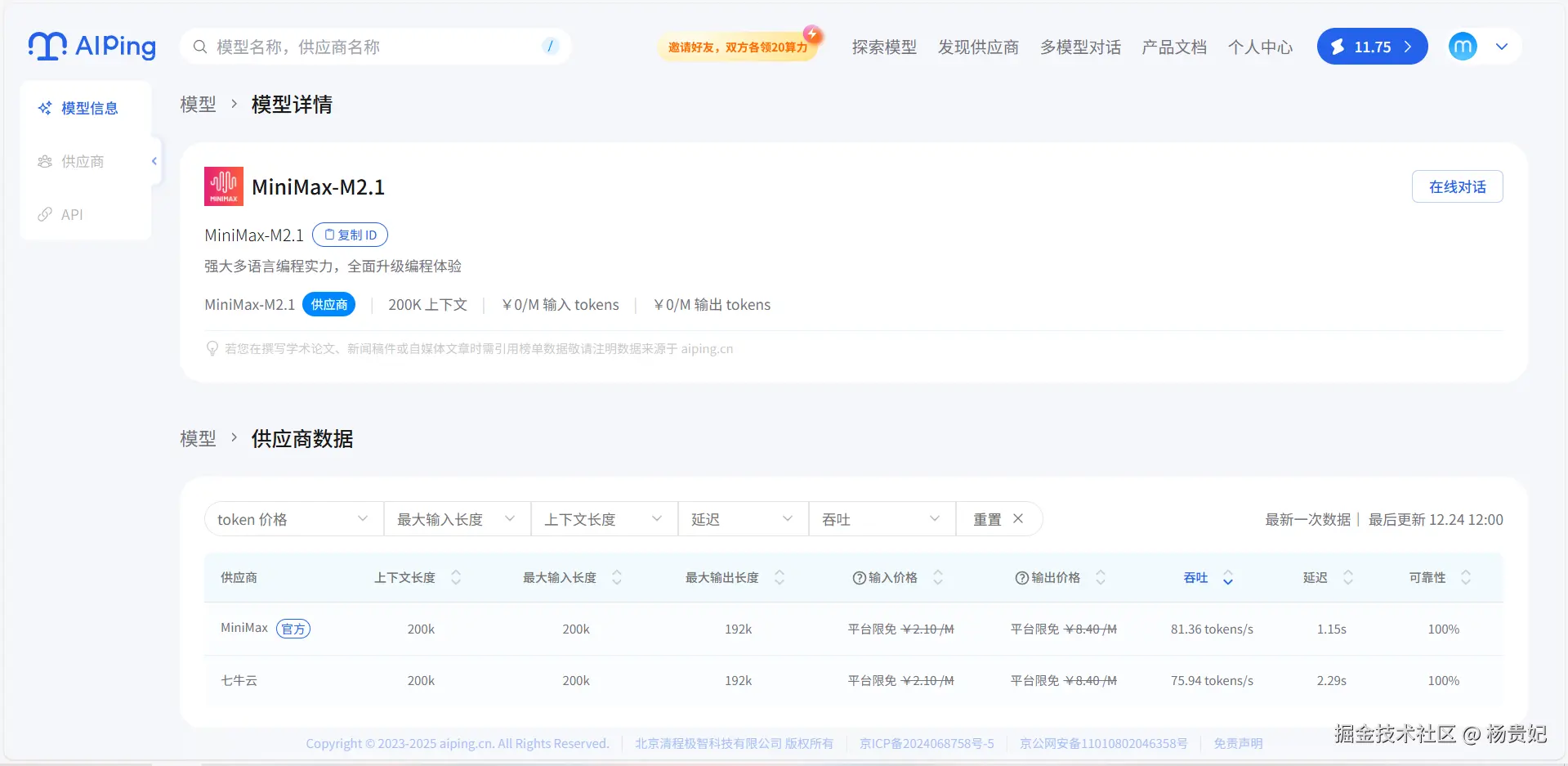Screen dimensions: 1568x766
Task: Go to 发现供应商 in top navigation
Action: pos(978,47)
